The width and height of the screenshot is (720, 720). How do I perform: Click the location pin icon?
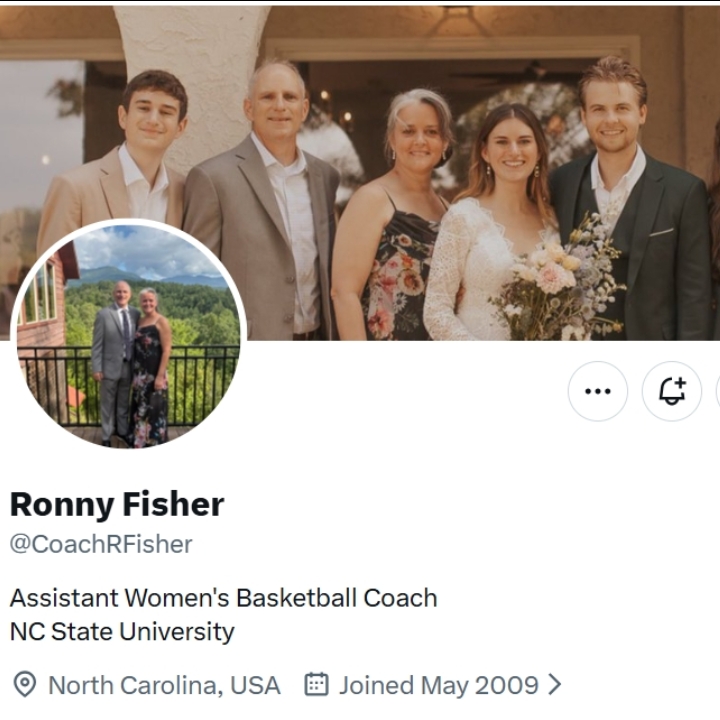[x=25, y=685]
